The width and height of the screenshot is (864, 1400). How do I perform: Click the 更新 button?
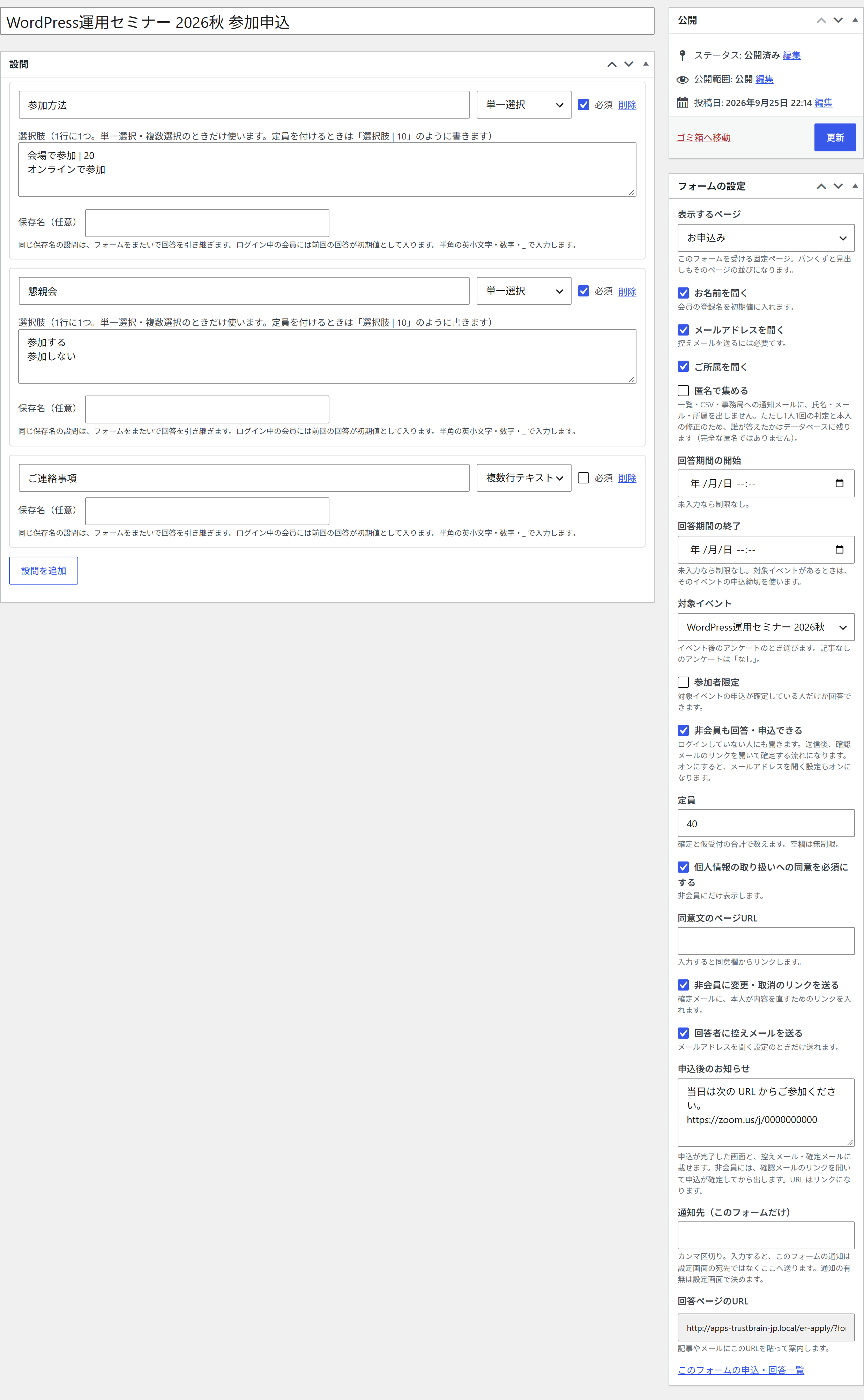click(x=835, y=138)
